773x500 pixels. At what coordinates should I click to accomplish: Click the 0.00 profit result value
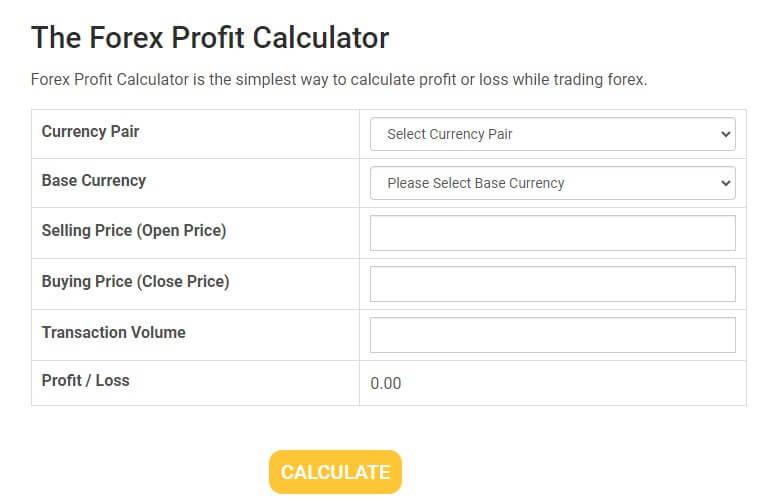pyautogui.click(x=386, y=383)
